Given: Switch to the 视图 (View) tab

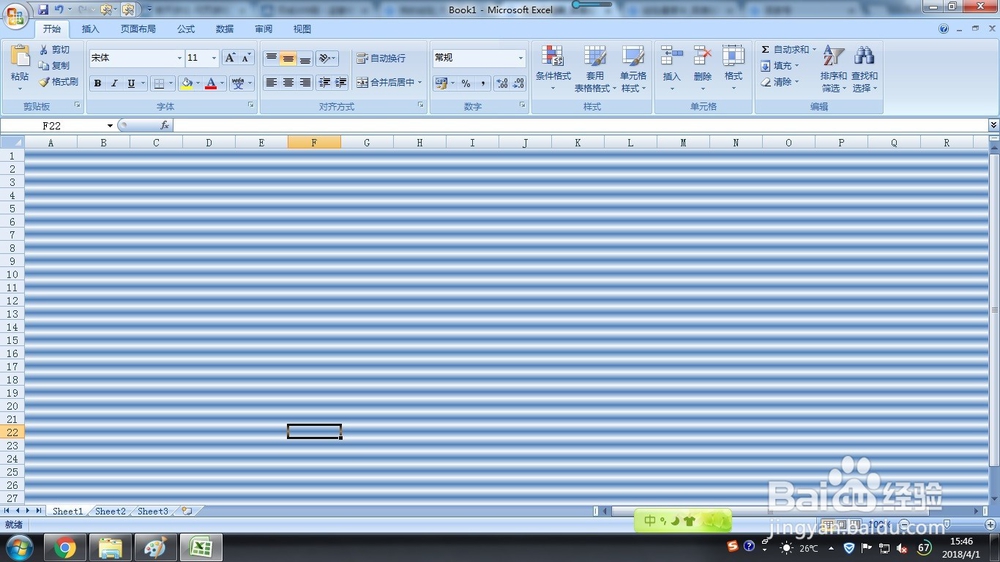Looking at the screenshot, I should [302, 29].
